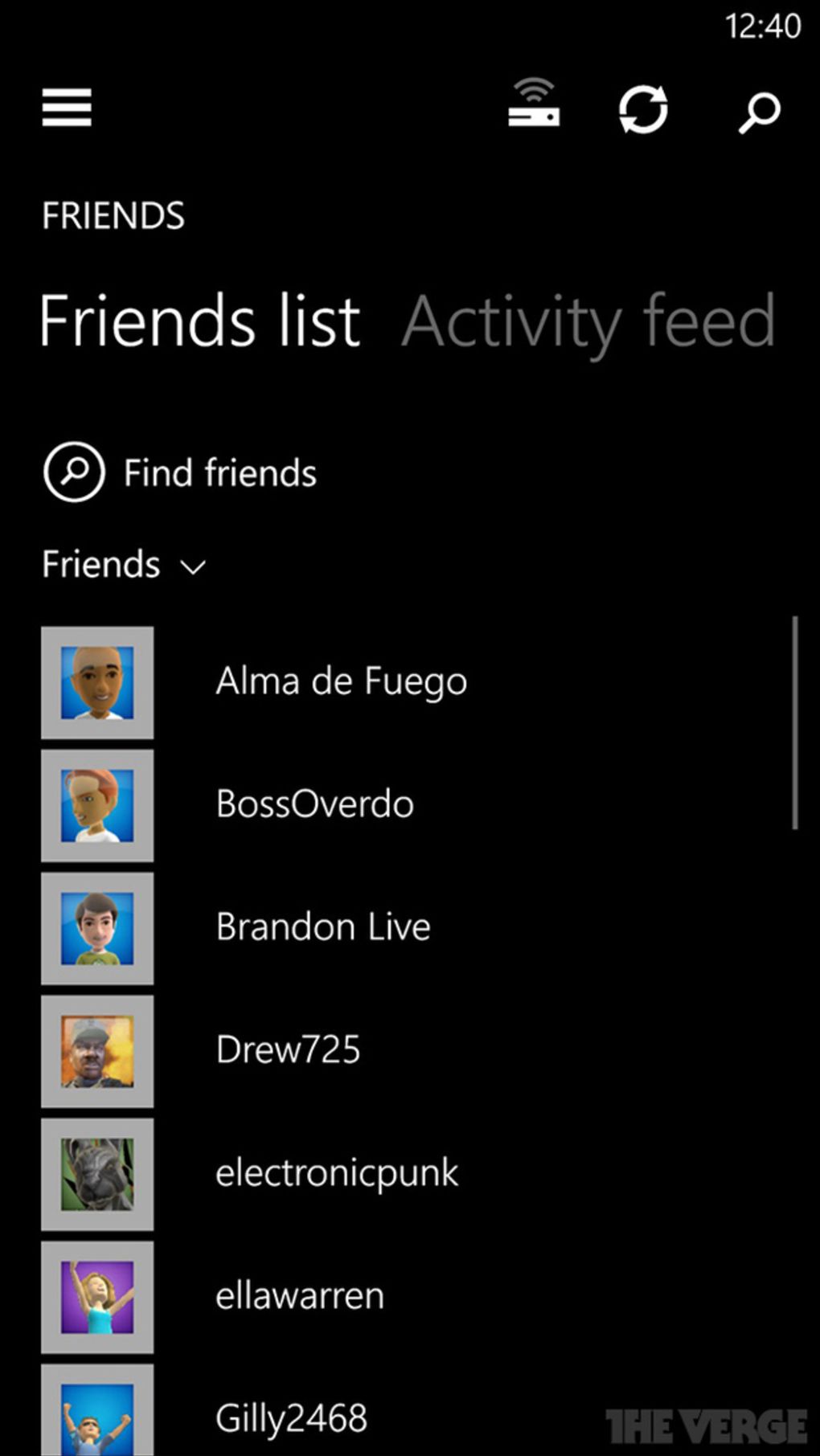820x1456 pixels.
Task: Click the 12:40 clock in status bar
Action: point(762,27)
